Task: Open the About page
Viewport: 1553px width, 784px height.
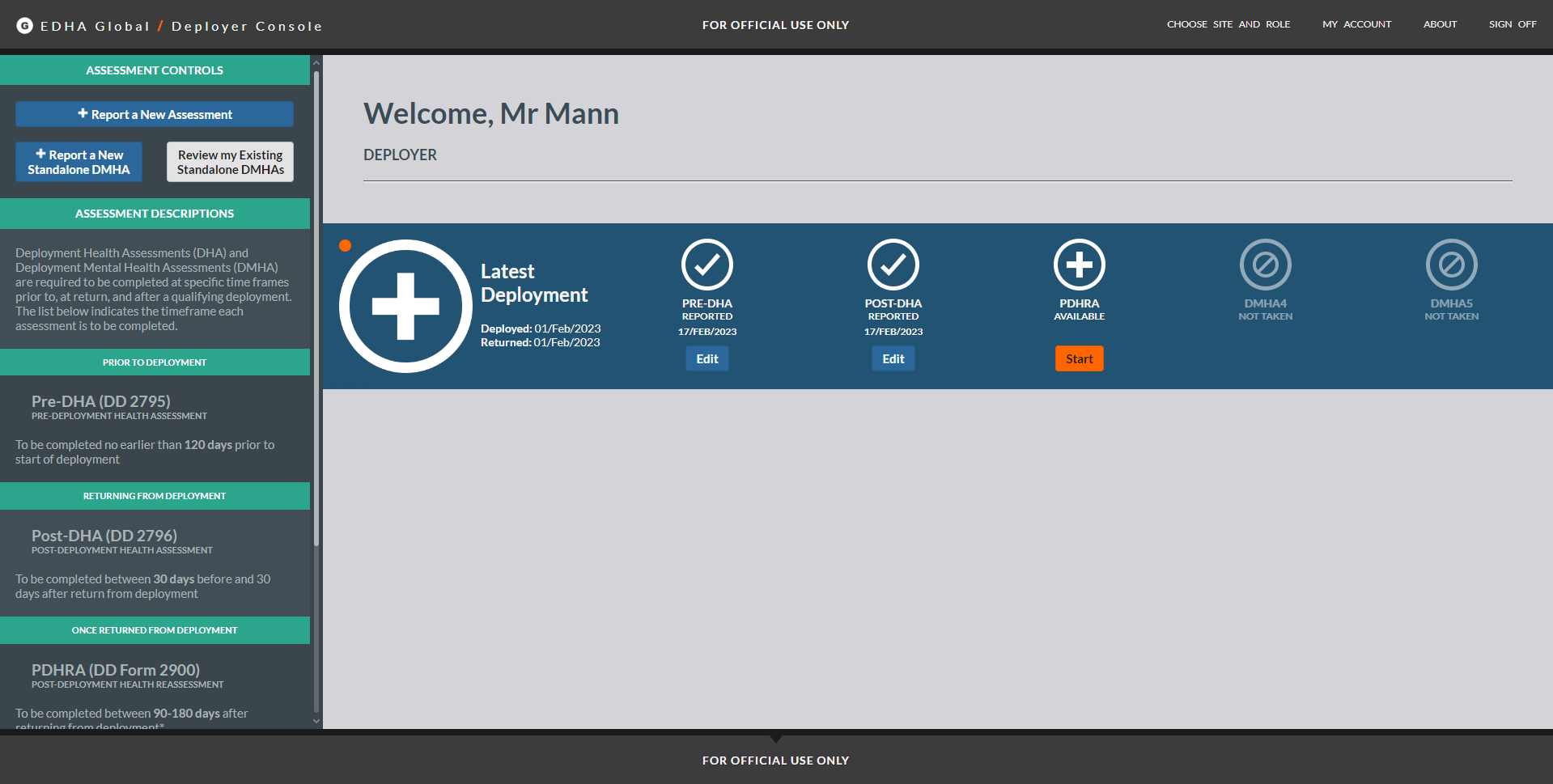Action: (x=1441, y=24)
